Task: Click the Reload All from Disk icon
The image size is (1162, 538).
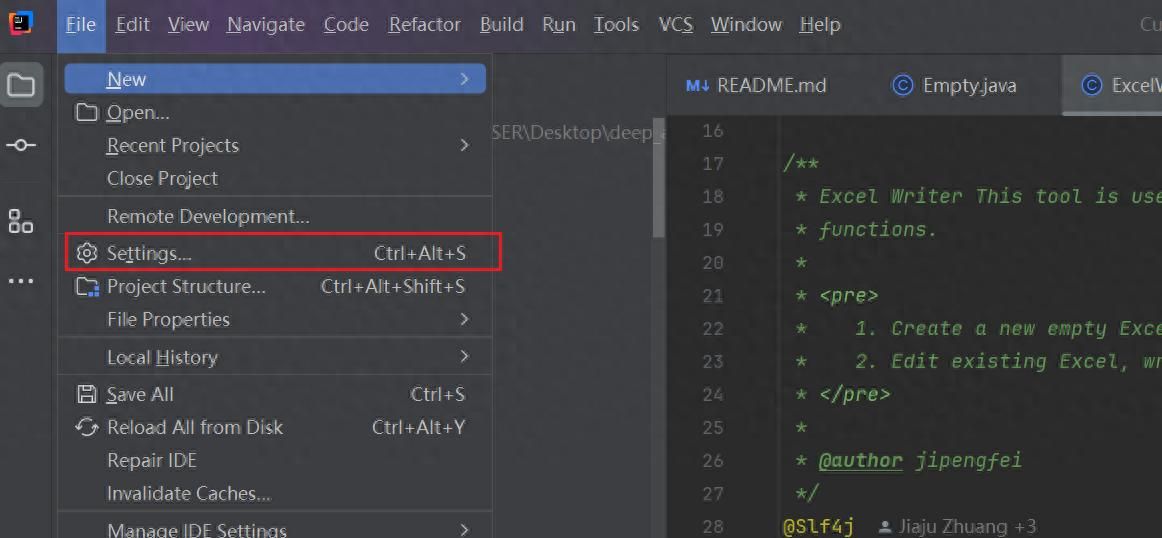Action: pyautogui.click(x=87, y=427)
